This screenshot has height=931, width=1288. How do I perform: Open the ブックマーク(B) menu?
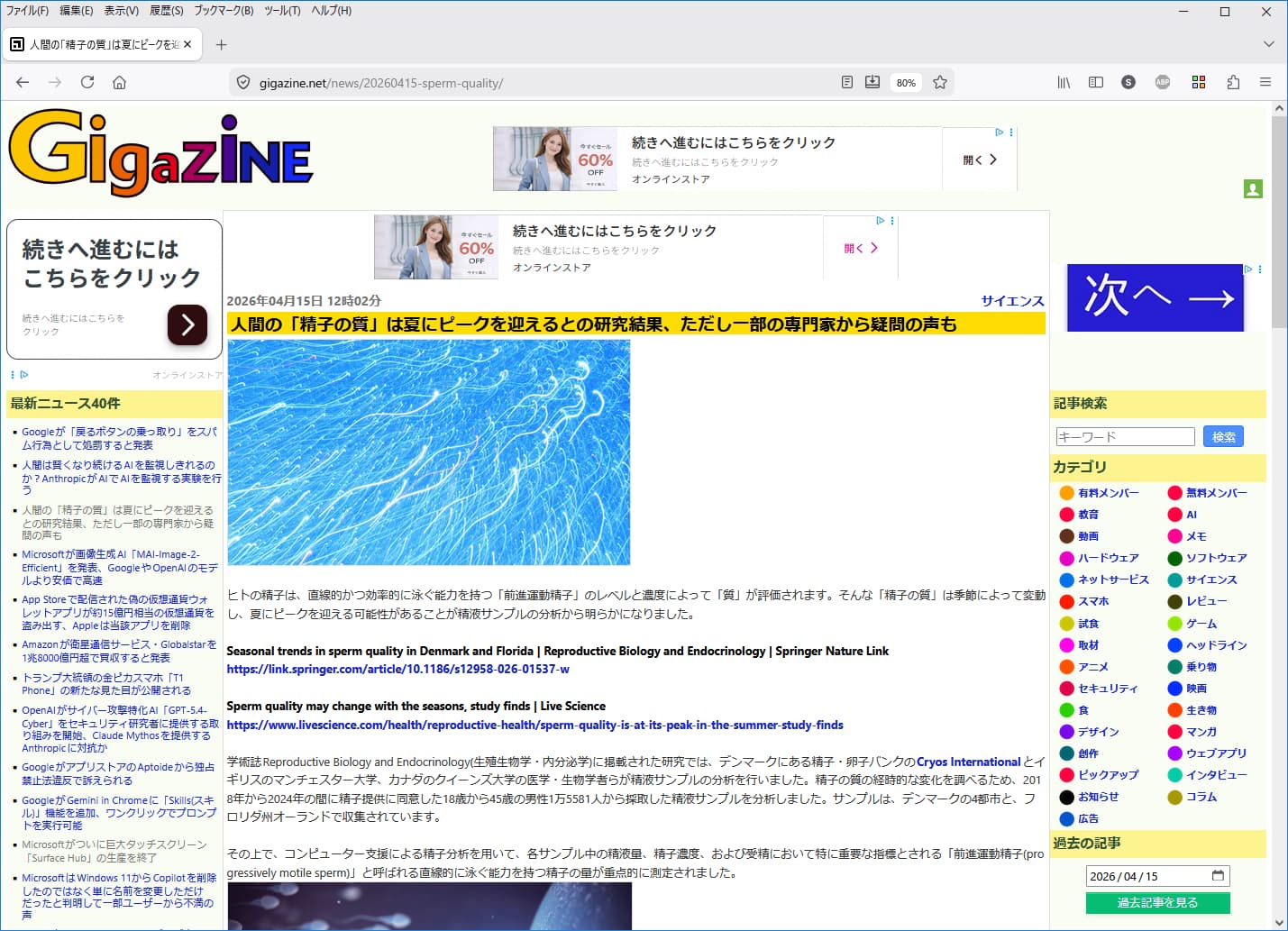[x=224, y=11]
